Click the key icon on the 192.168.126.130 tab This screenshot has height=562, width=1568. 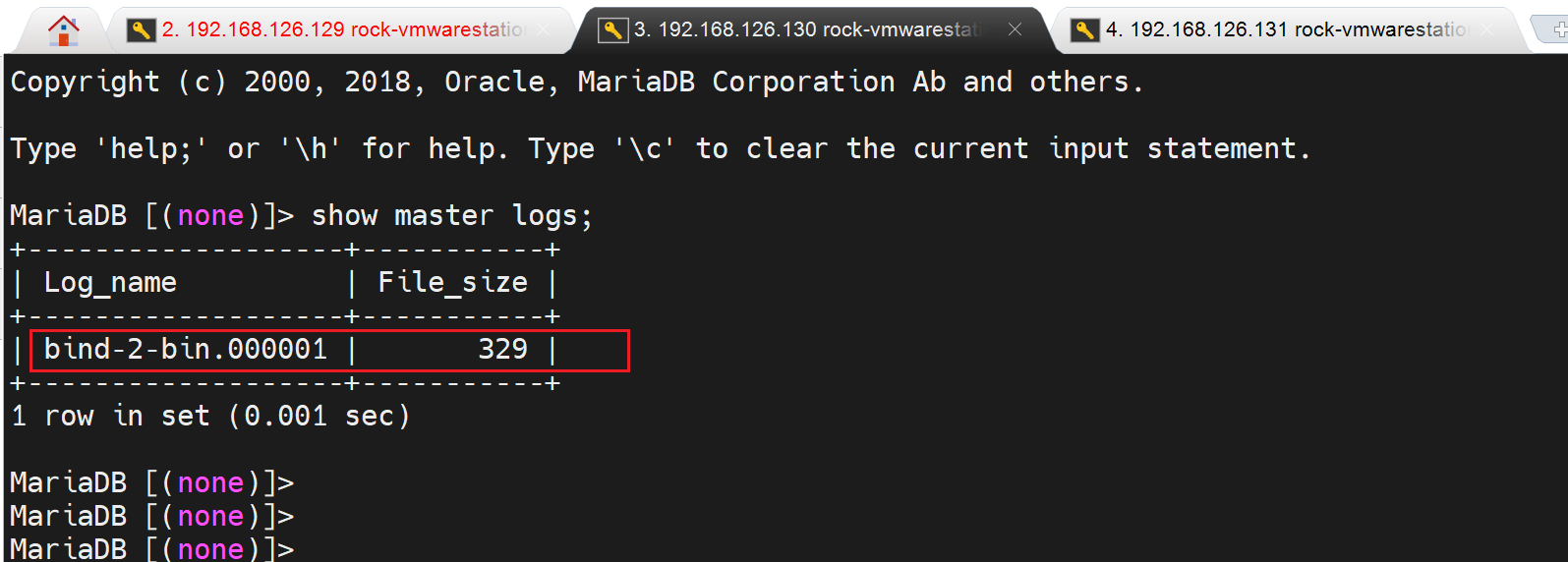[x=612, y=30]
